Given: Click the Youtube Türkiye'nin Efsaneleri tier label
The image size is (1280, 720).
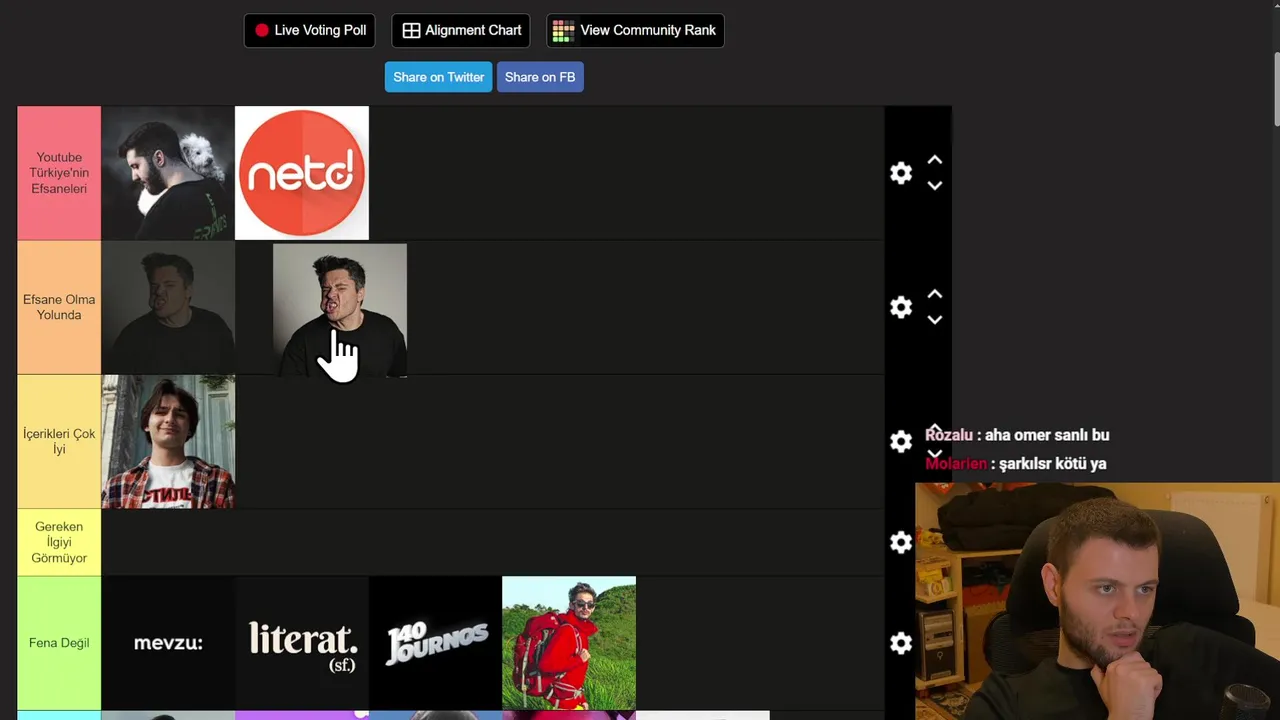Looking at the screenshot, I should click(59, 173).
